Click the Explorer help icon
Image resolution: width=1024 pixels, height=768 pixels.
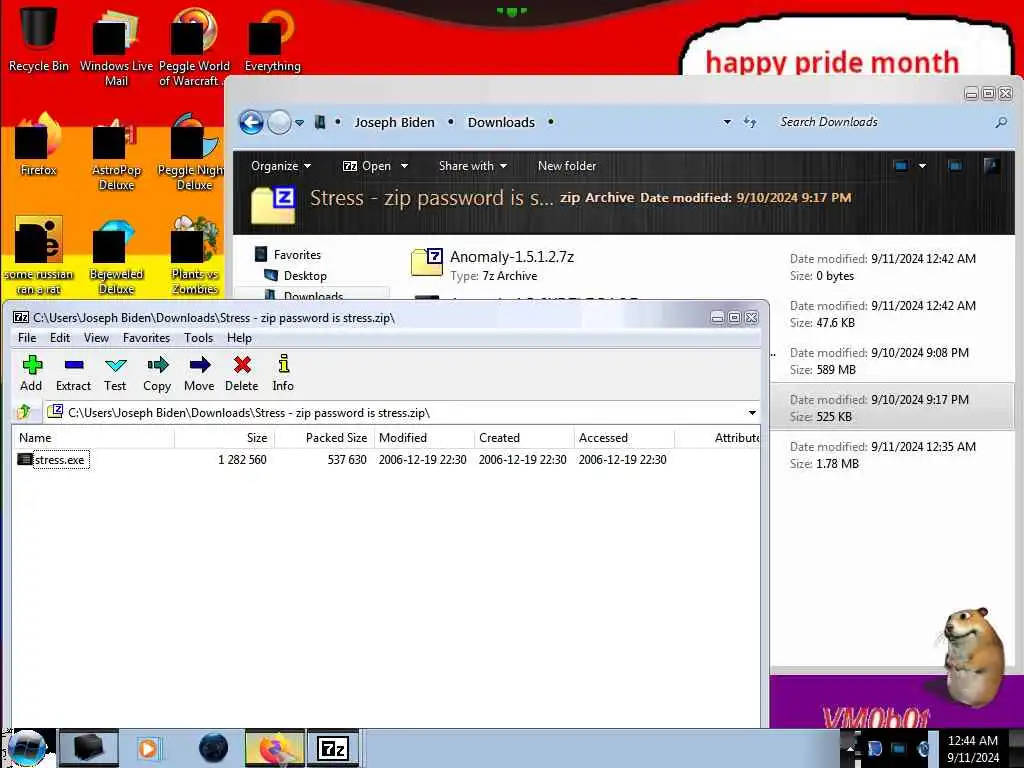click(x=991, y=166)
